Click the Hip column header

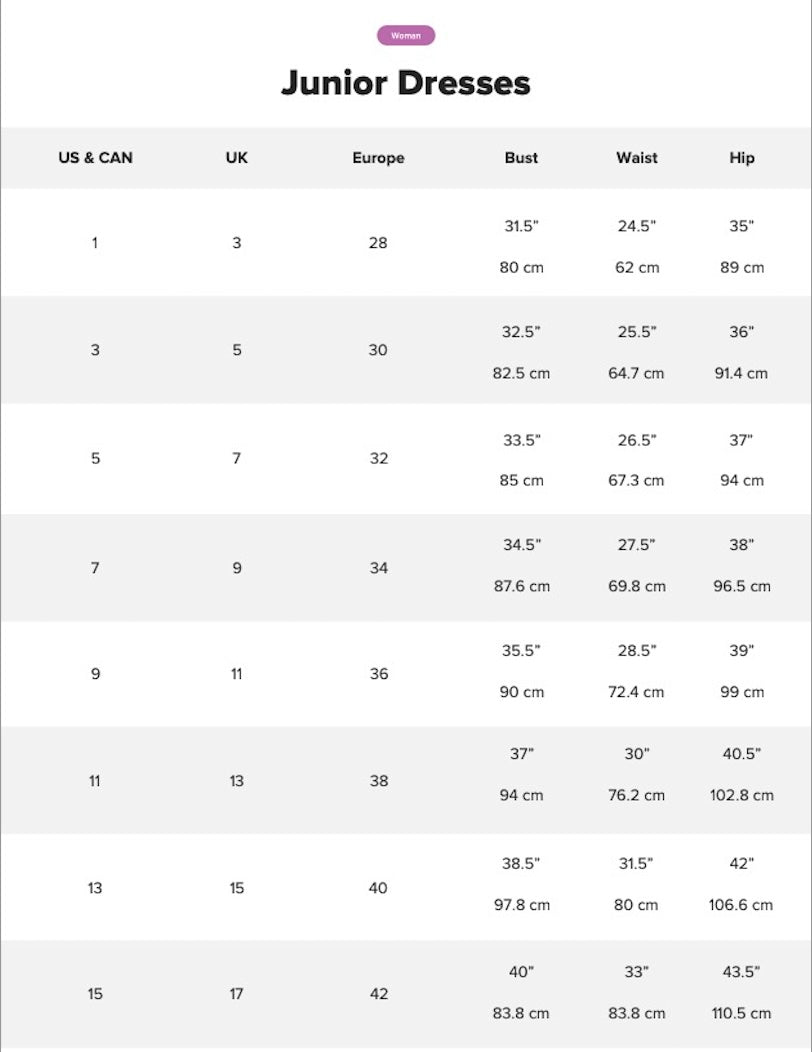(x=742, y=158)
